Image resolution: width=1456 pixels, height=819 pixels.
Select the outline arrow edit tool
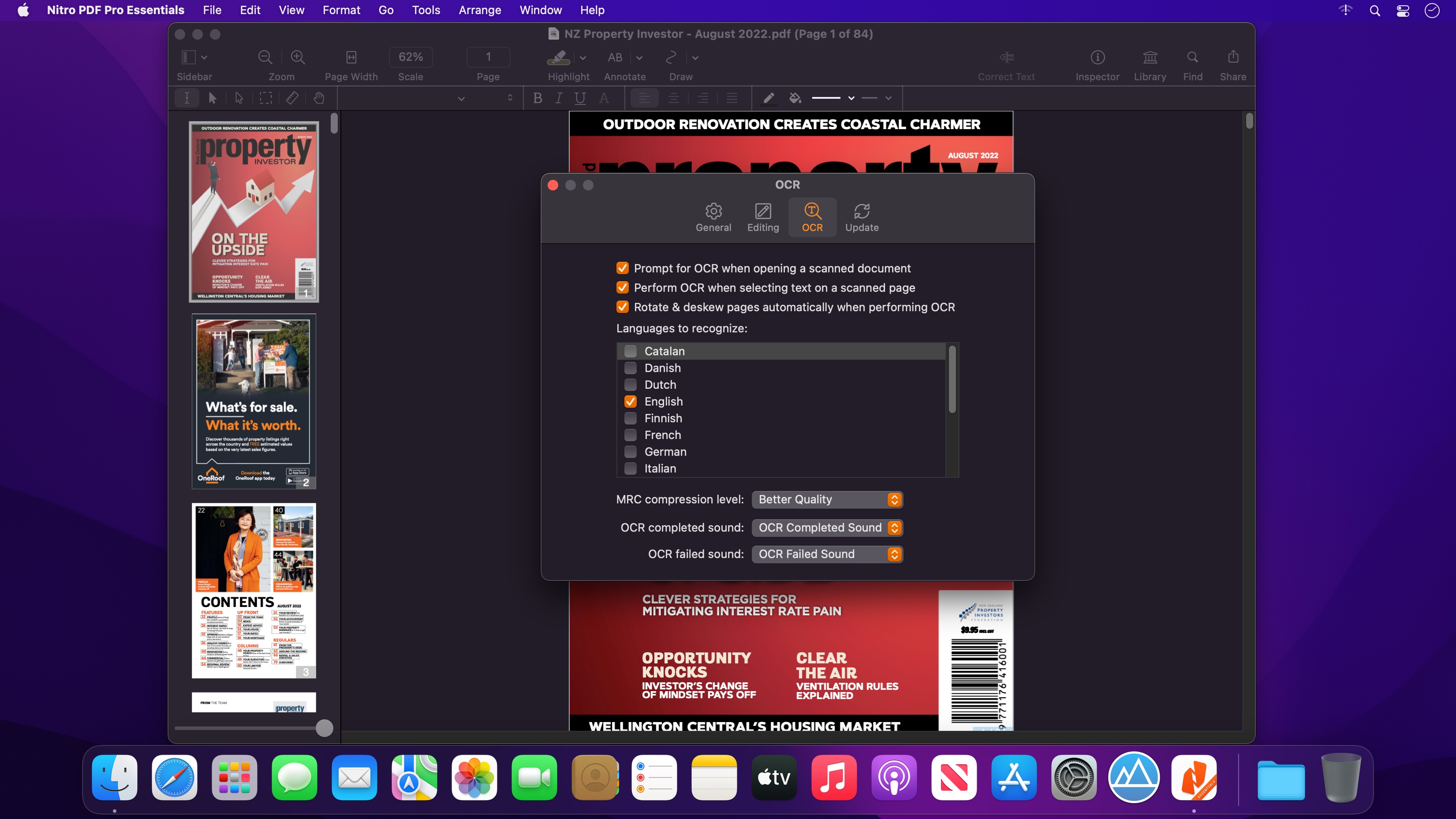239,98
